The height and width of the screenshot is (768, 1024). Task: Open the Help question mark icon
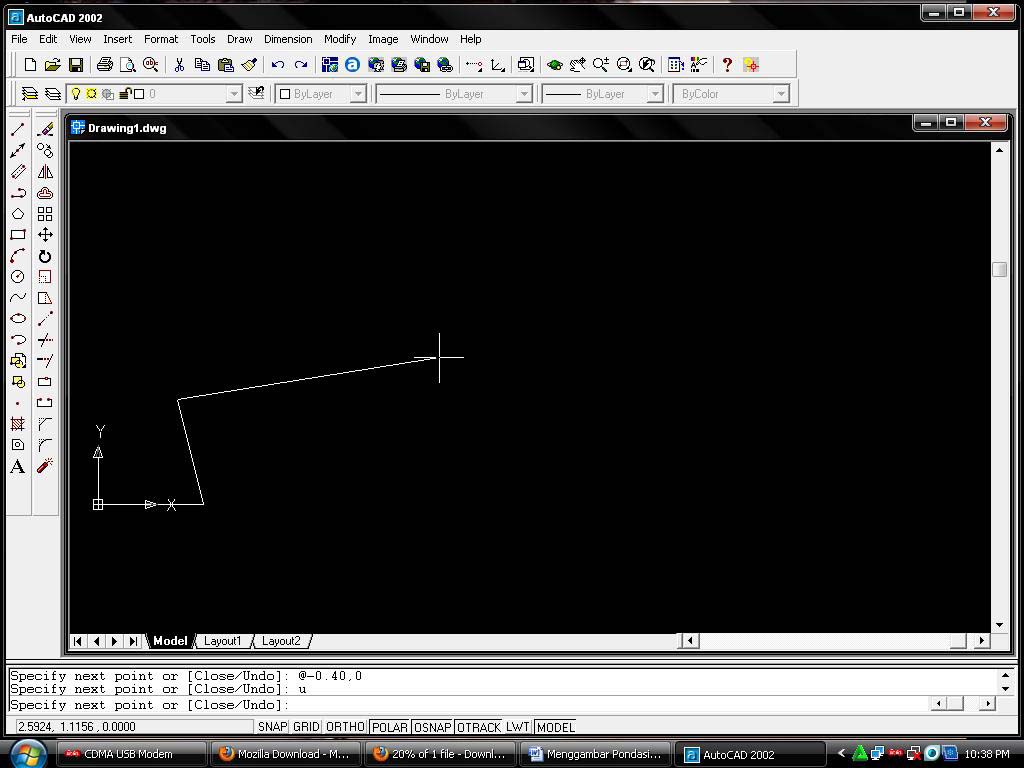tap(727, 65)
